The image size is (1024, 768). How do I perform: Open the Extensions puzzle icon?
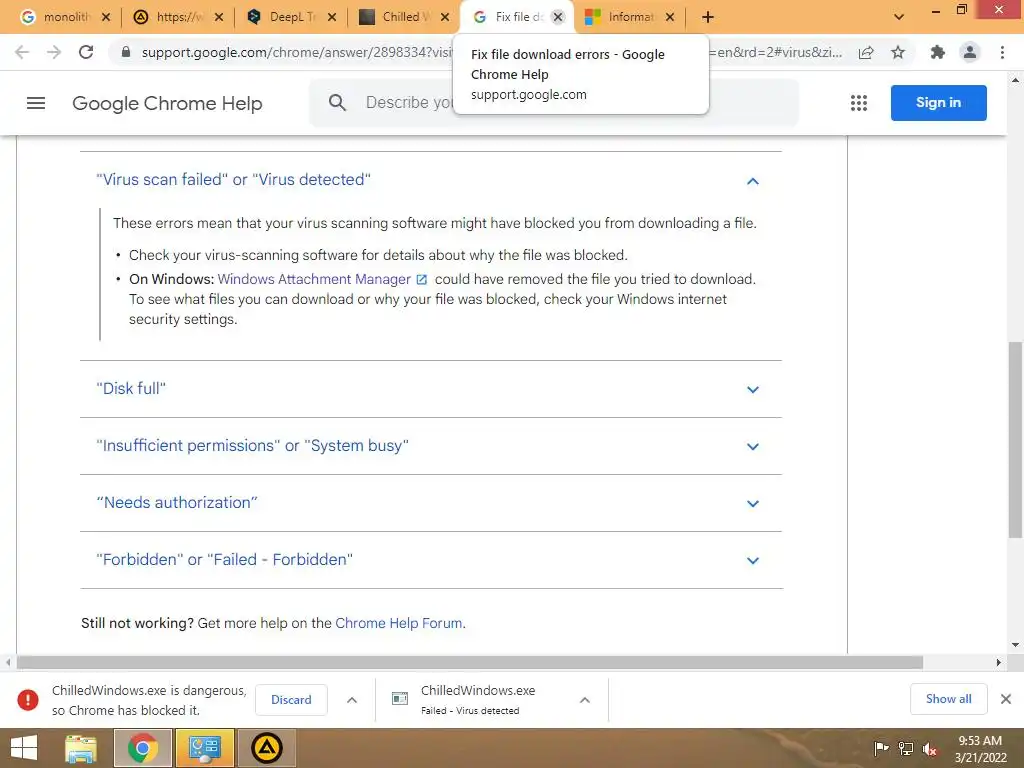pyautogui.click(x=938, y=52)
